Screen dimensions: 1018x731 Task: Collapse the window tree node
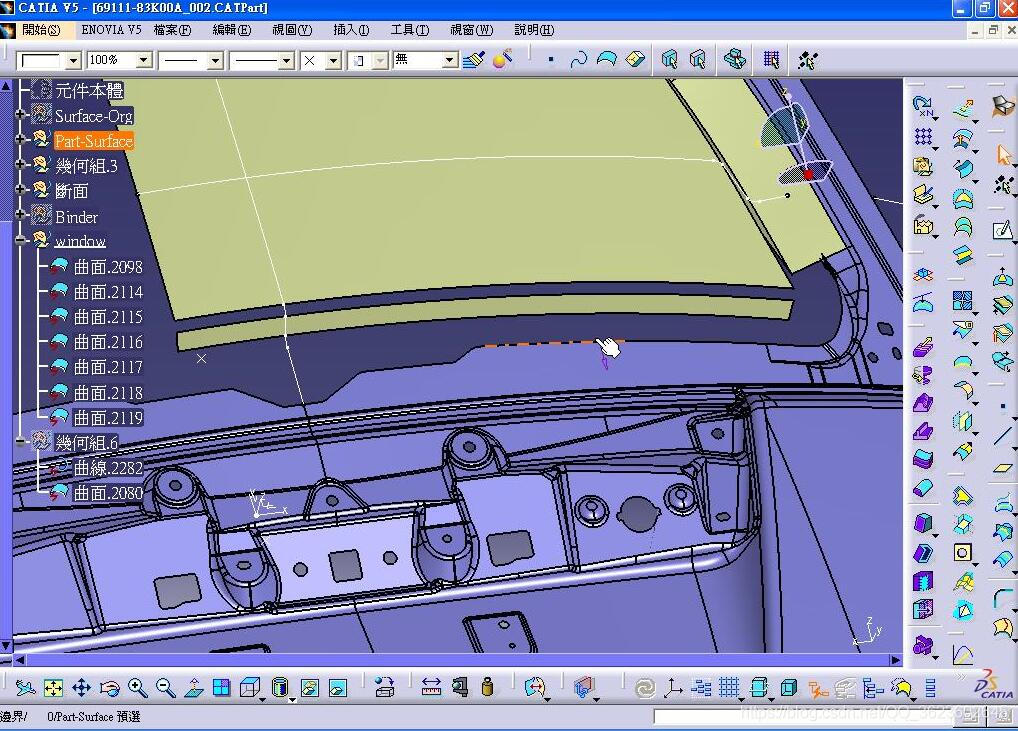[20, 240]
